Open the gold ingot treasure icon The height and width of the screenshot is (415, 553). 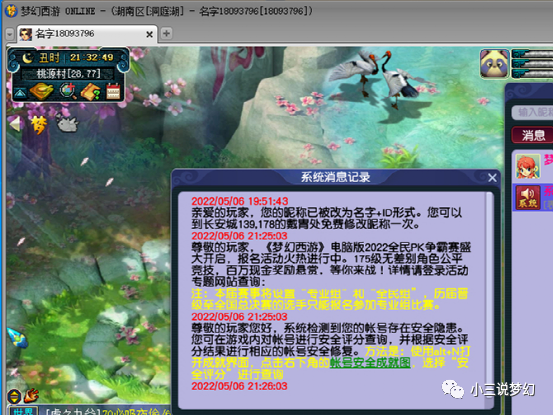(x=42, y=91)
